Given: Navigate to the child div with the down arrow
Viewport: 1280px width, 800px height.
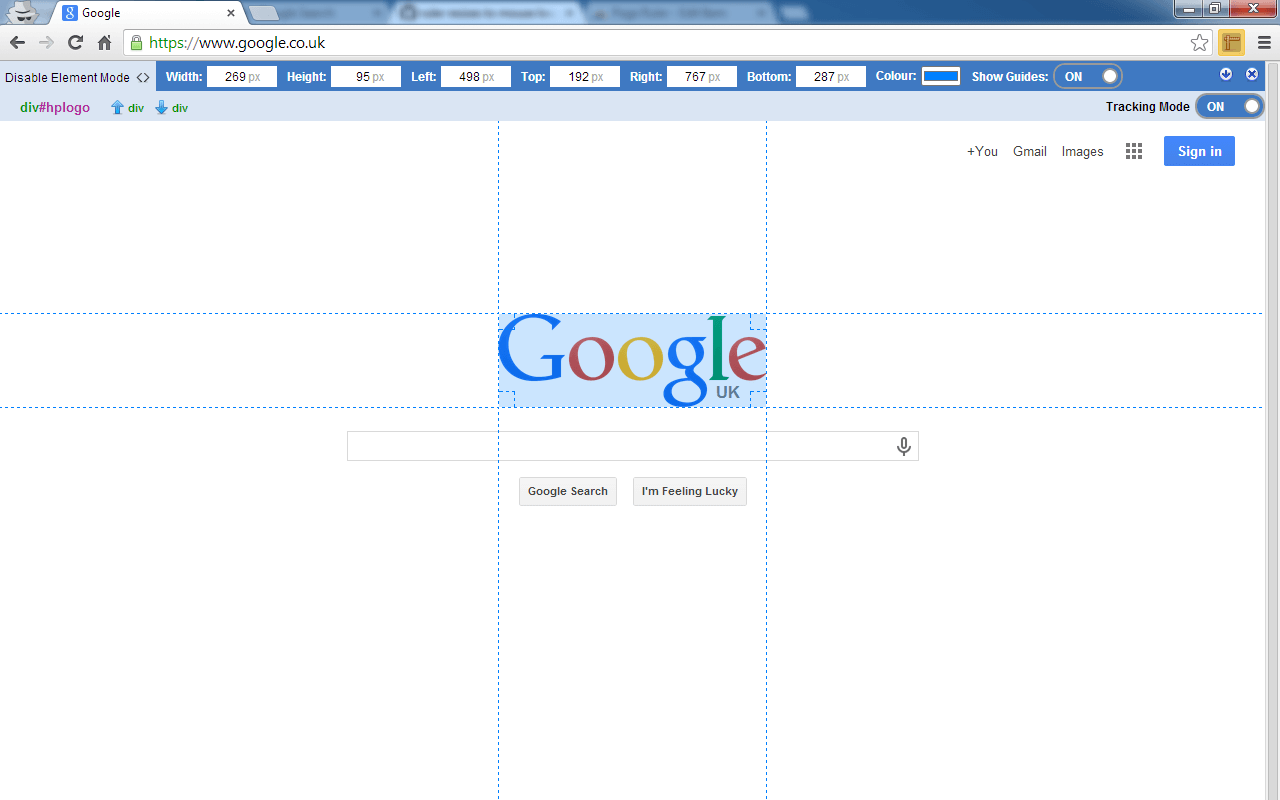Looking at the screenshot, I should pos(163,107).
